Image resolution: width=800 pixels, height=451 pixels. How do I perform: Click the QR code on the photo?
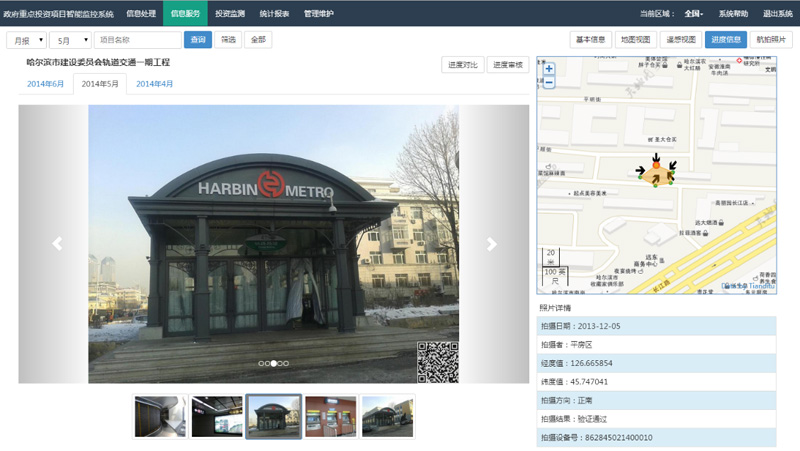click(x=437, y=362)
